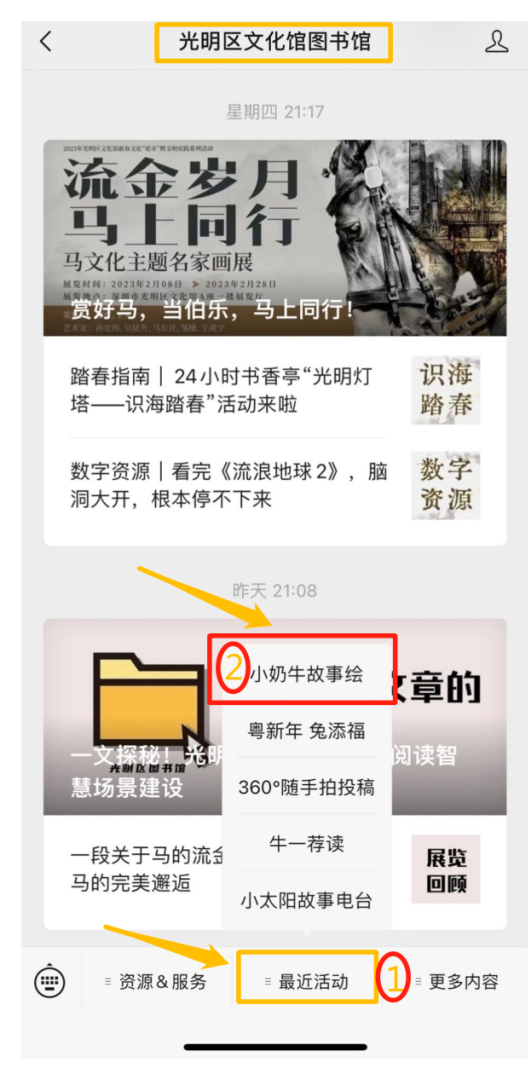Tap the back arrow icon
The image size is (528, 1080).
point(45,41)
